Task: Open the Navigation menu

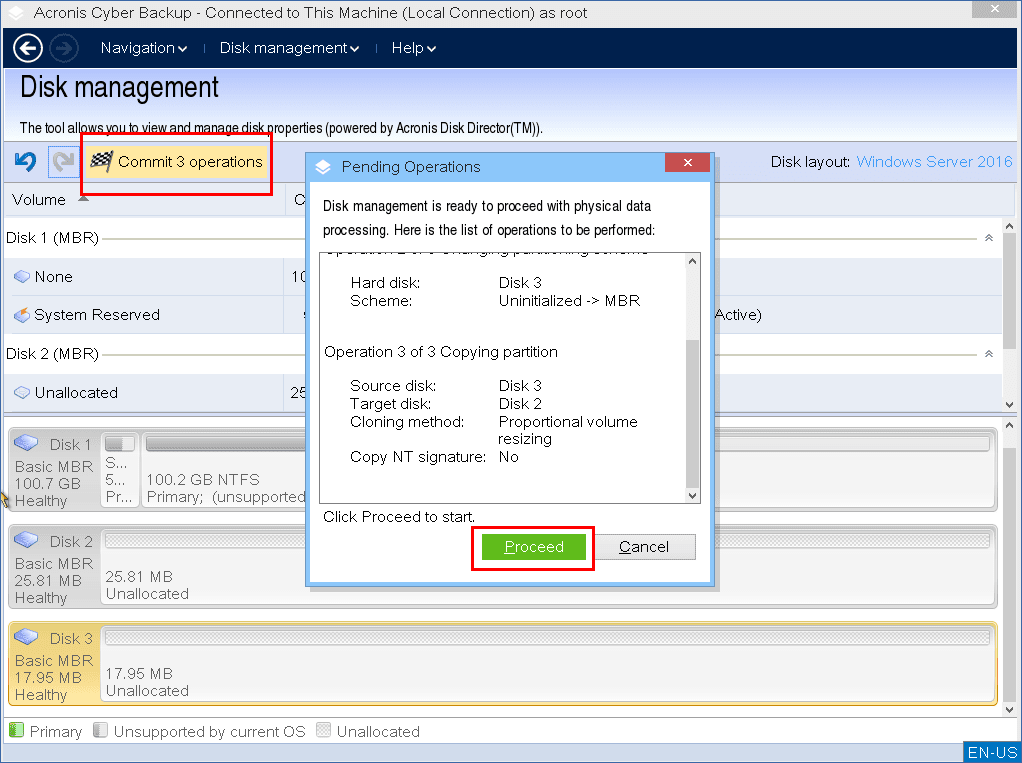Action: (x=144, y=48)
